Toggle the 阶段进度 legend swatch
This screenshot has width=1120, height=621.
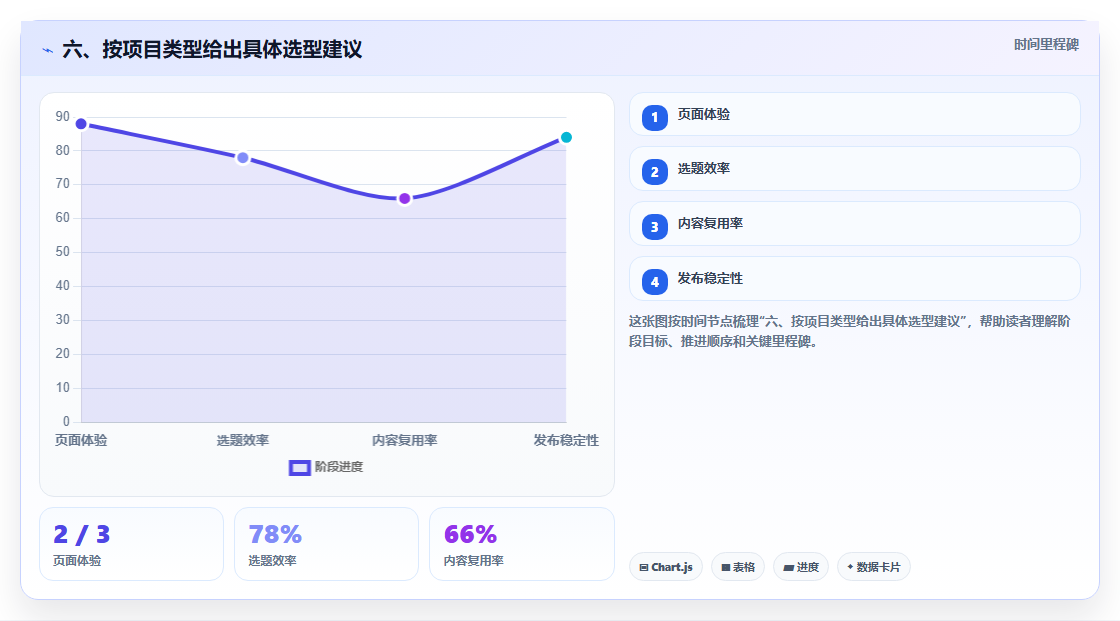coord(299,467)
